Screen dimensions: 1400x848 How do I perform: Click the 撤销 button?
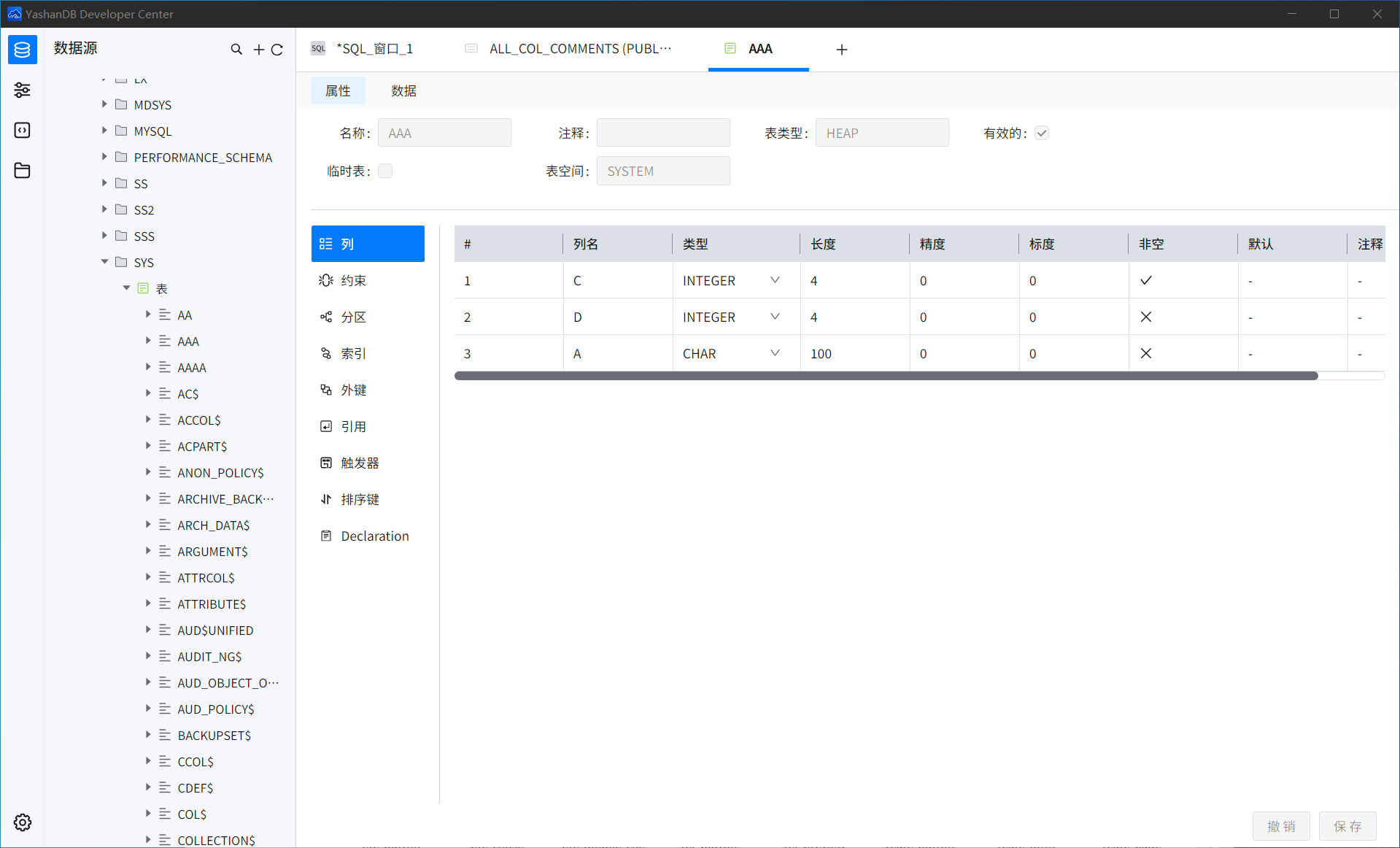1281,826
